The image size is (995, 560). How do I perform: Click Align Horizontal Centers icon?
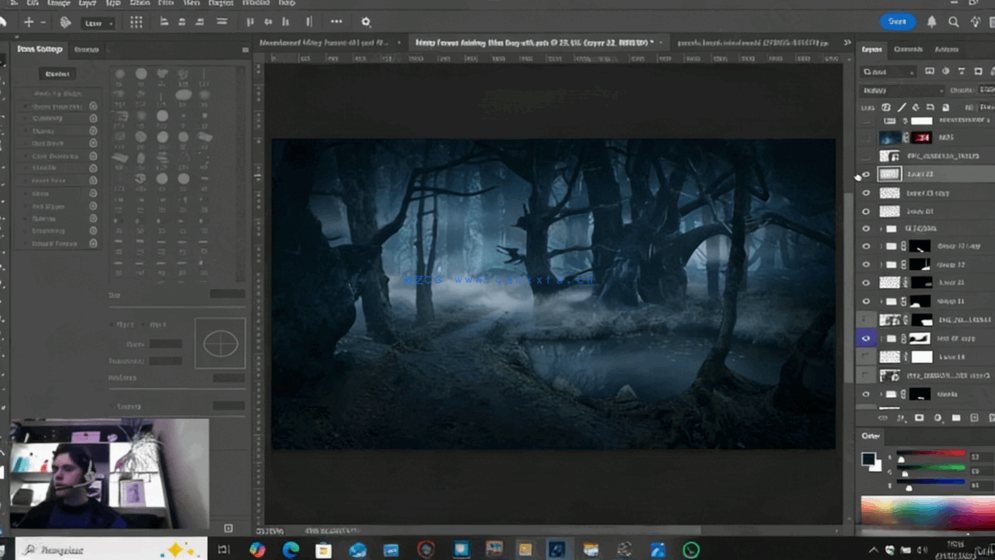click(x=182, y=22)
